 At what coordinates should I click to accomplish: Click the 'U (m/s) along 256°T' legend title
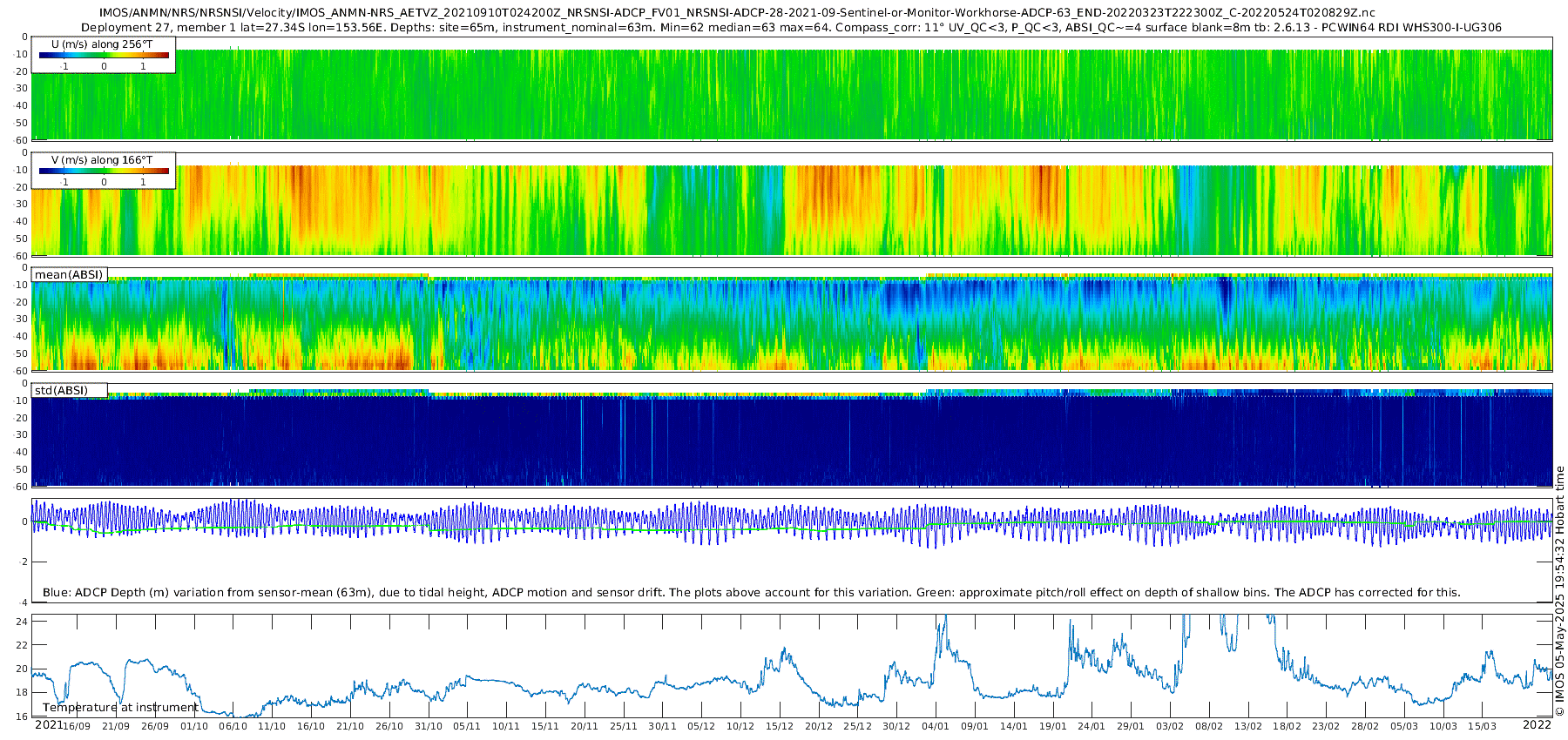click(101, 44)
